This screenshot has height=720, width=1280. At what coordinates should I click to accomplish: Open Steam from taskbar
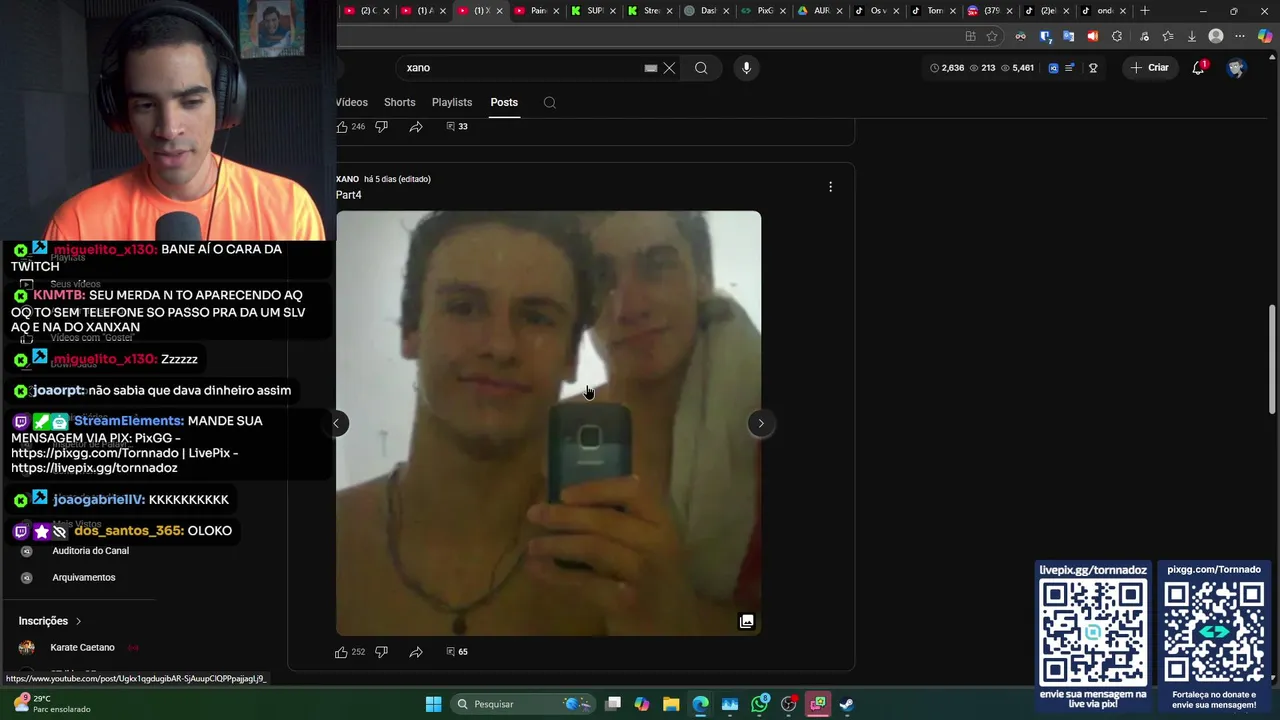point(847,704)
